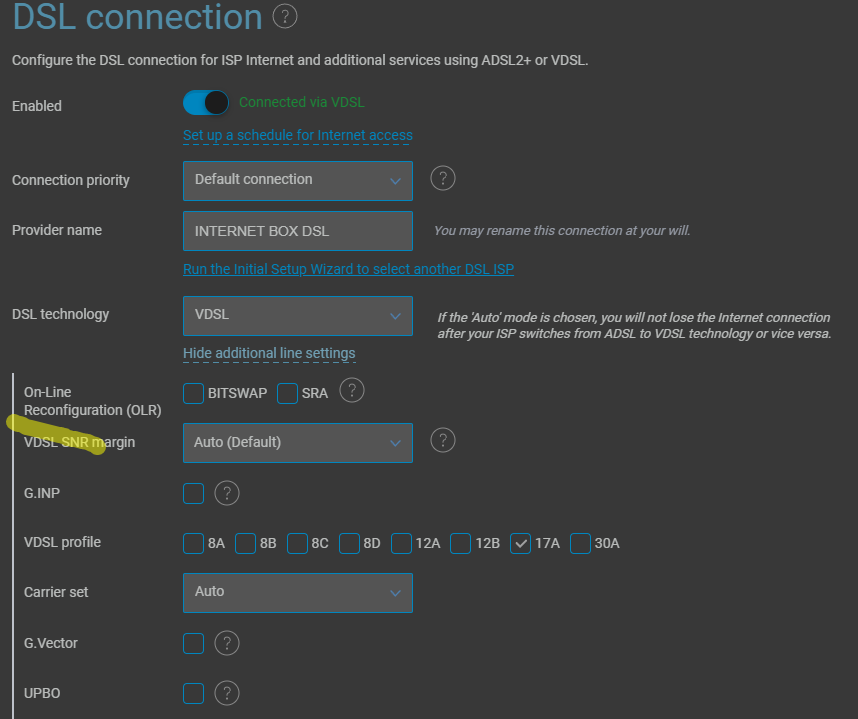858x719 pixels.
Task: Open G.Vector help question mark
Action: (x=227, y=643)
